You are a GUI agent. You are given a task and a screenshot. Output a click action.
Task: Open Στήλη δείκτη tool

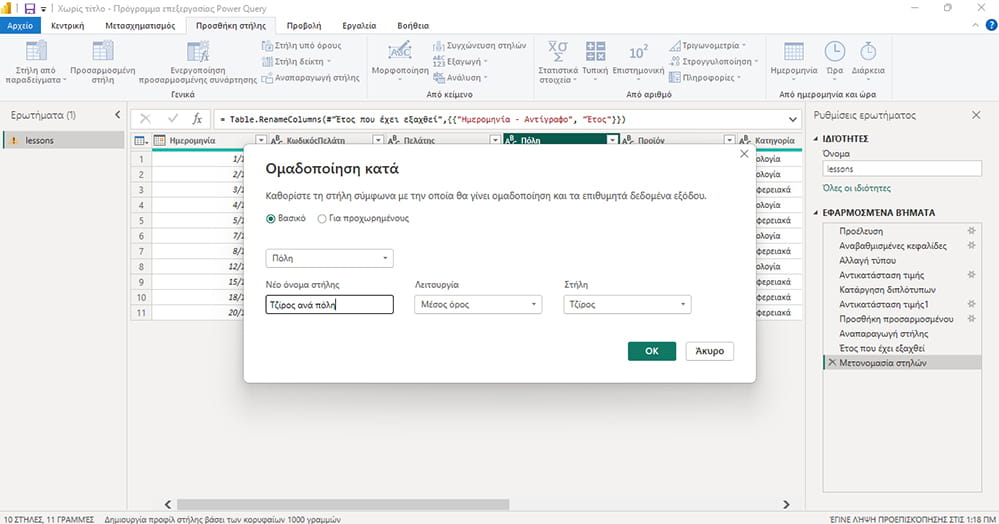pos(297,62)
